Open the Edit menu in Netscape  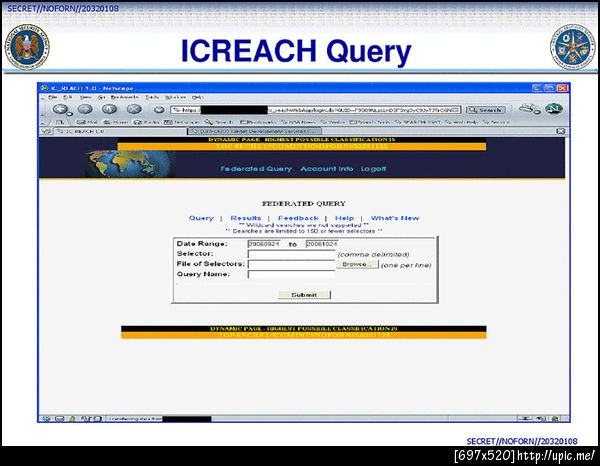tap(68, 97)
